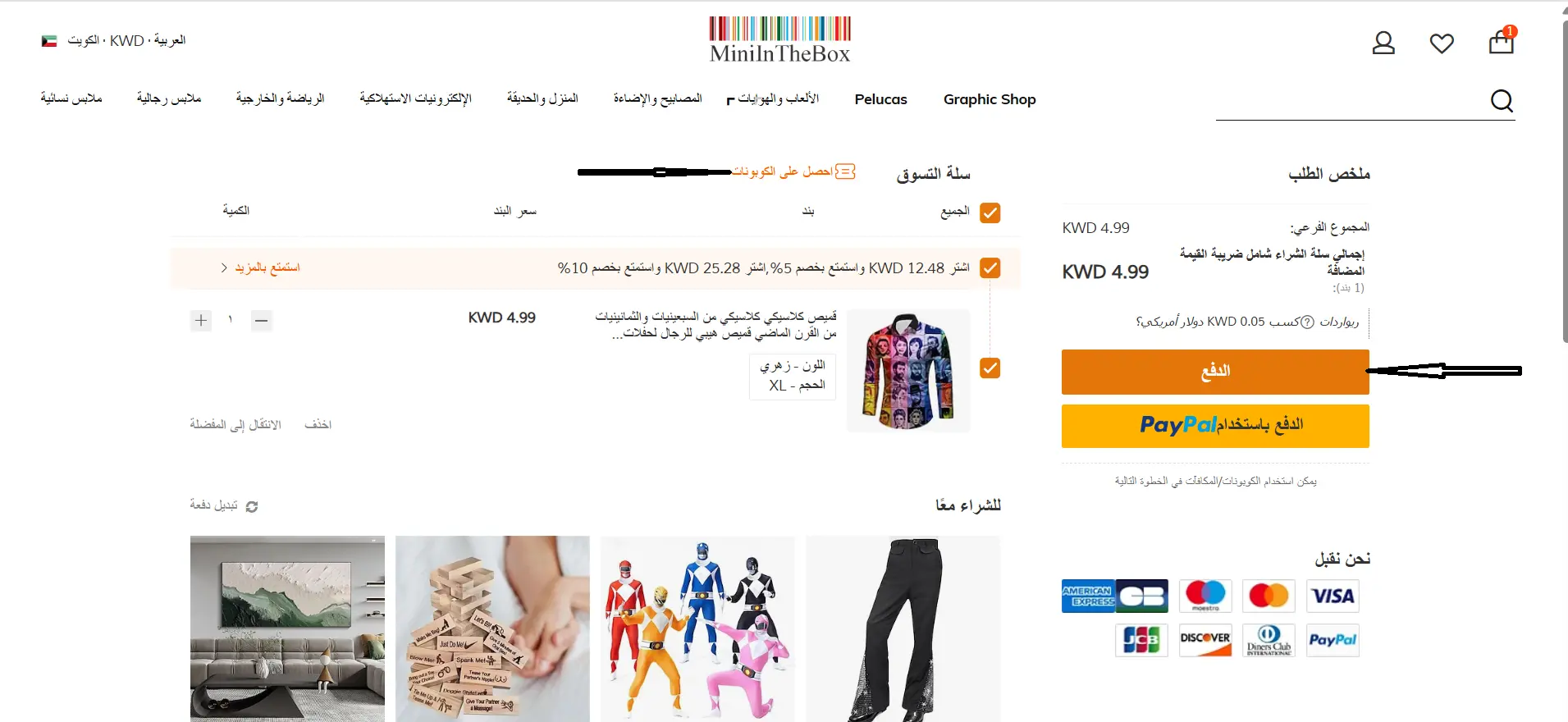Open the Pelucas menu item

point(880,99)
